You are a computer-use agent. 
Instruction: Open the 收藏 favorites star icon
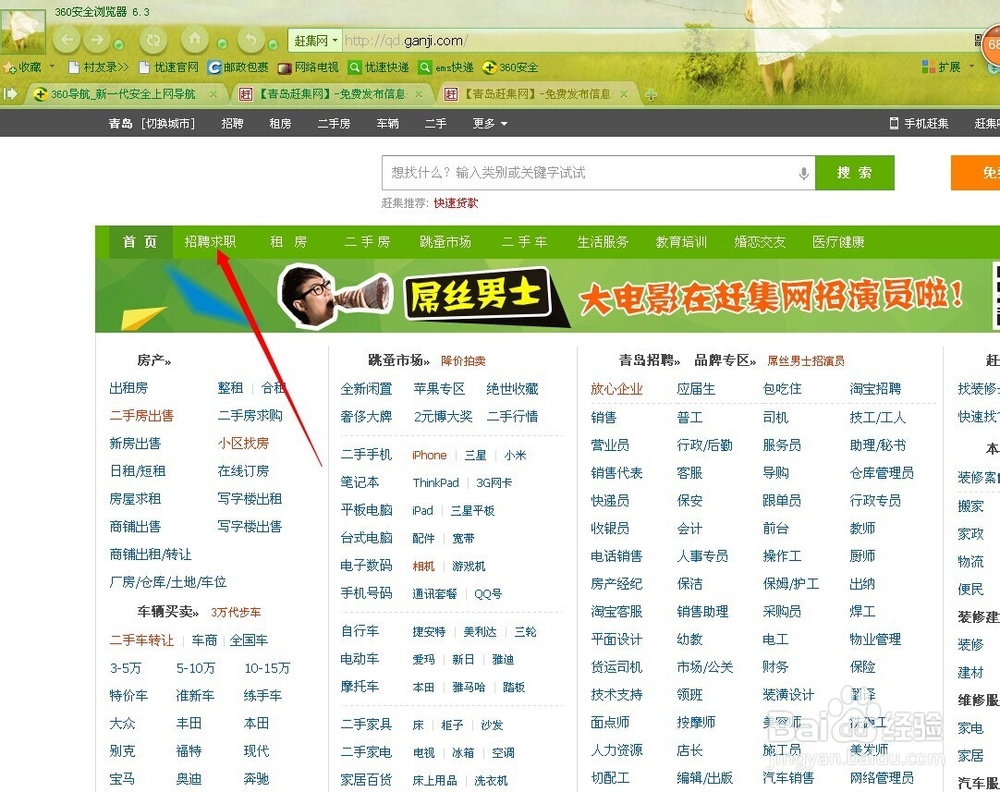(9, 67)
